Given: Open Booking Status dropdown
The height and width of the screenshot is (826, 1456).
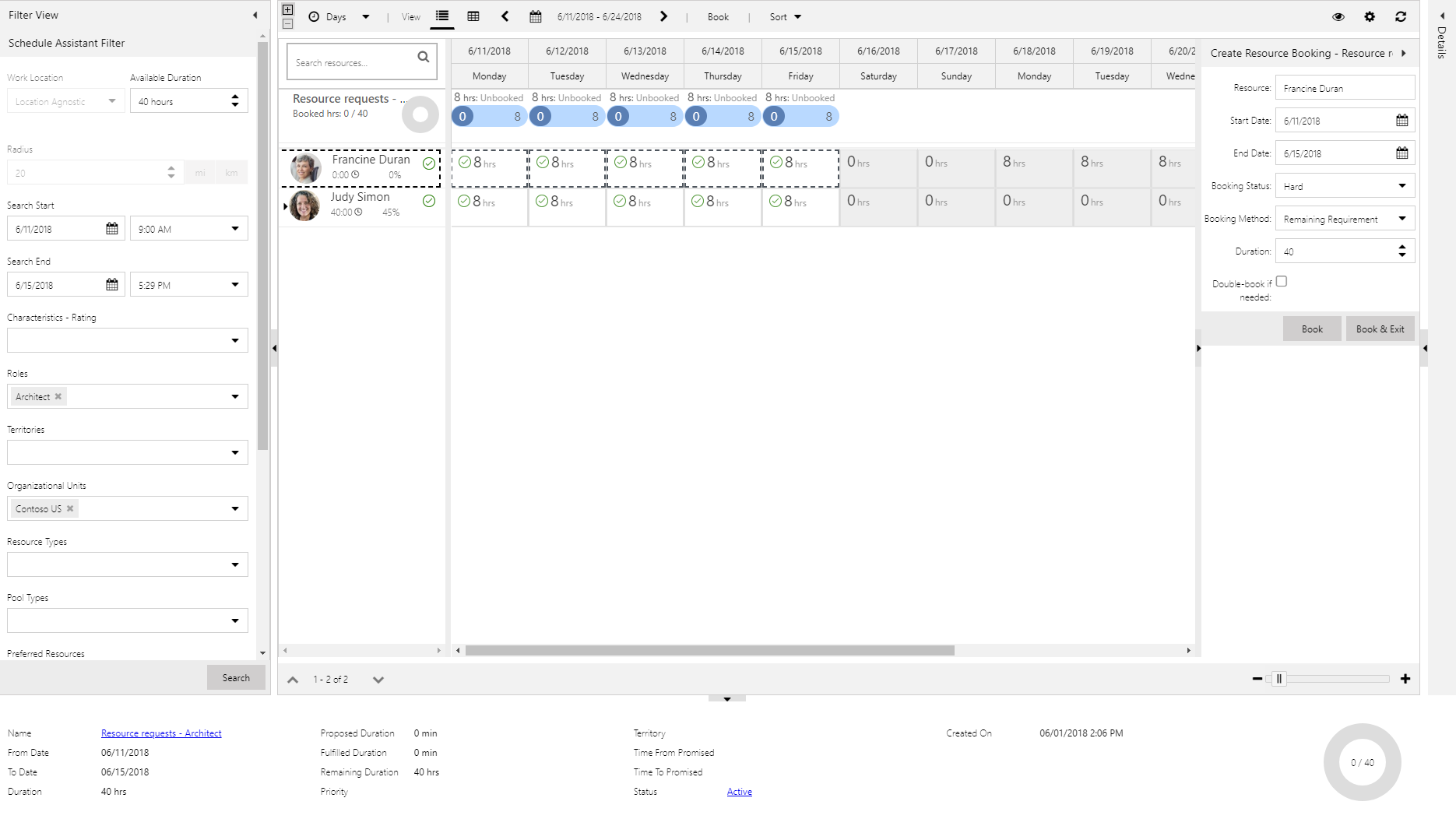Looking at the screenshot, I should 1401,186.
